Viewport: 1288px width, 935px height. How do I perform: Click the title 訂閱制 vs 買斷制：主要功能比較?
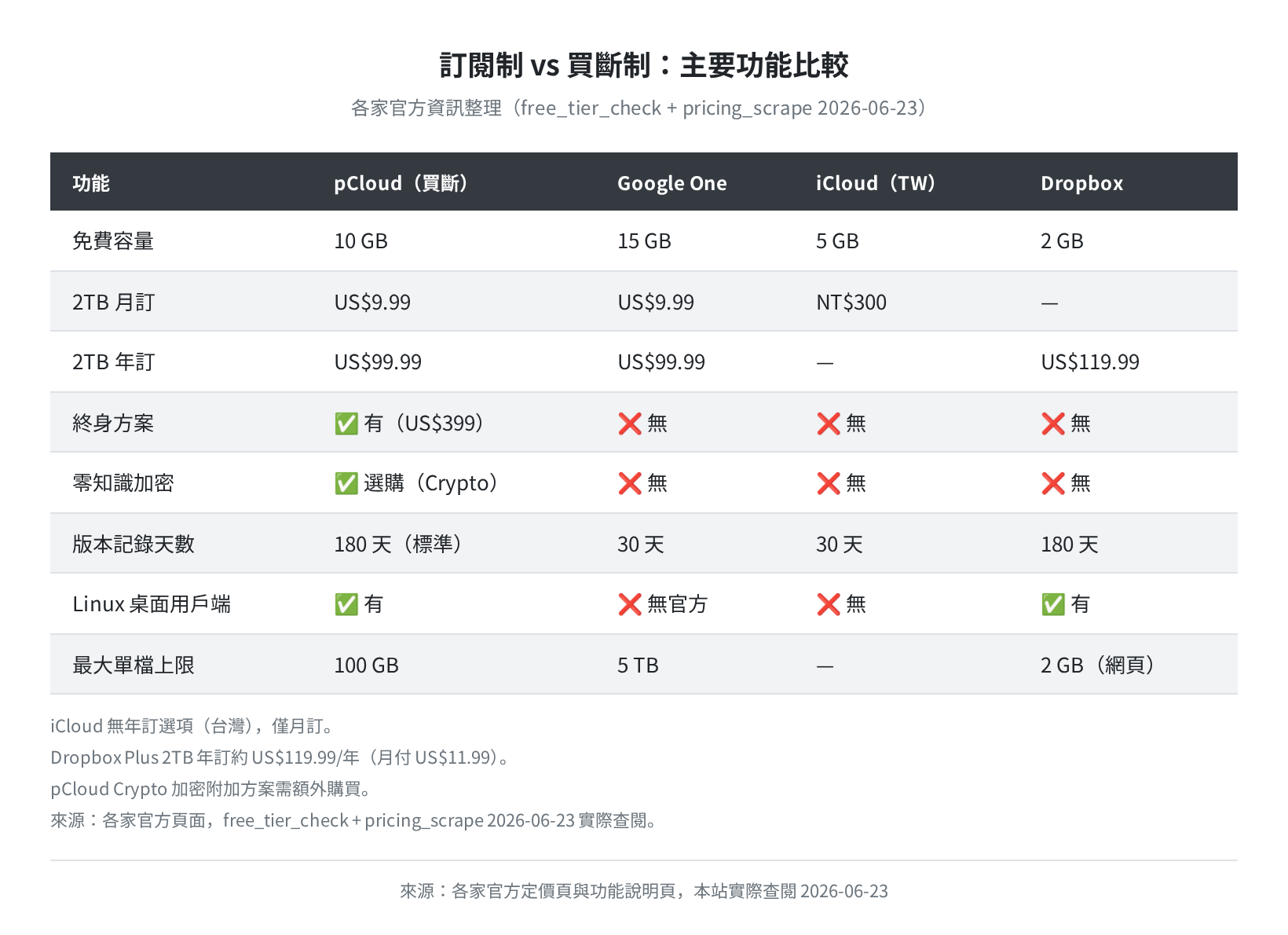(x=644, y=65)
